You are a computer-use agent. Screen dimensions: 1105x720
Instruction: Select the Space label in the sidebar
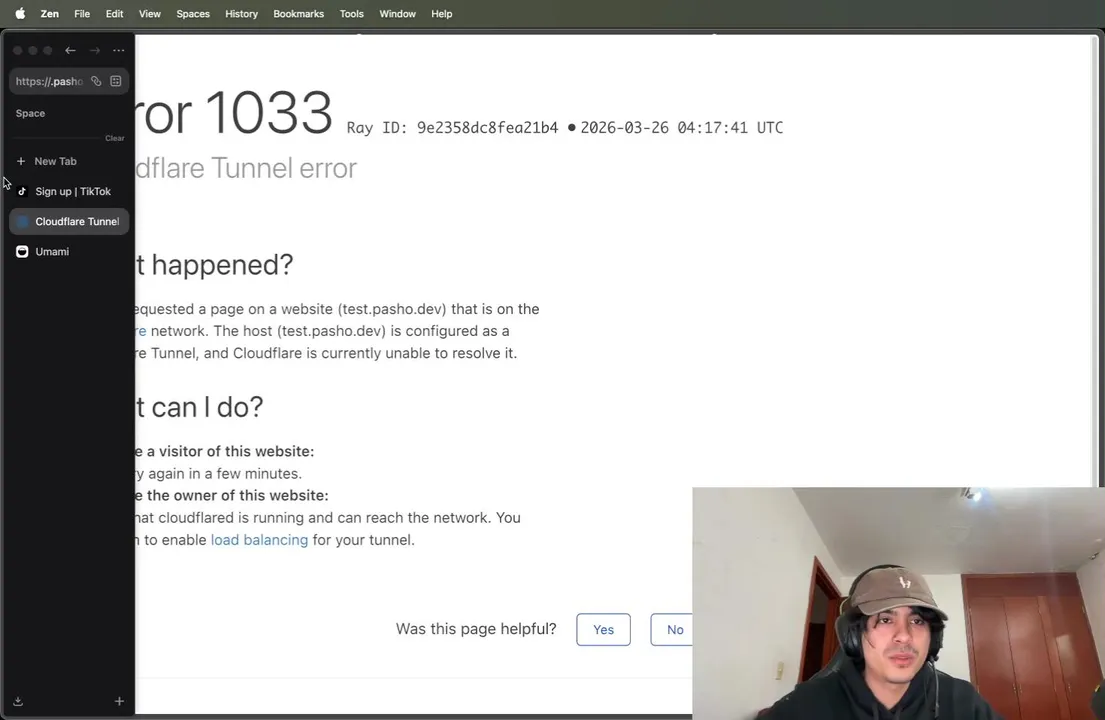[30, 113]
